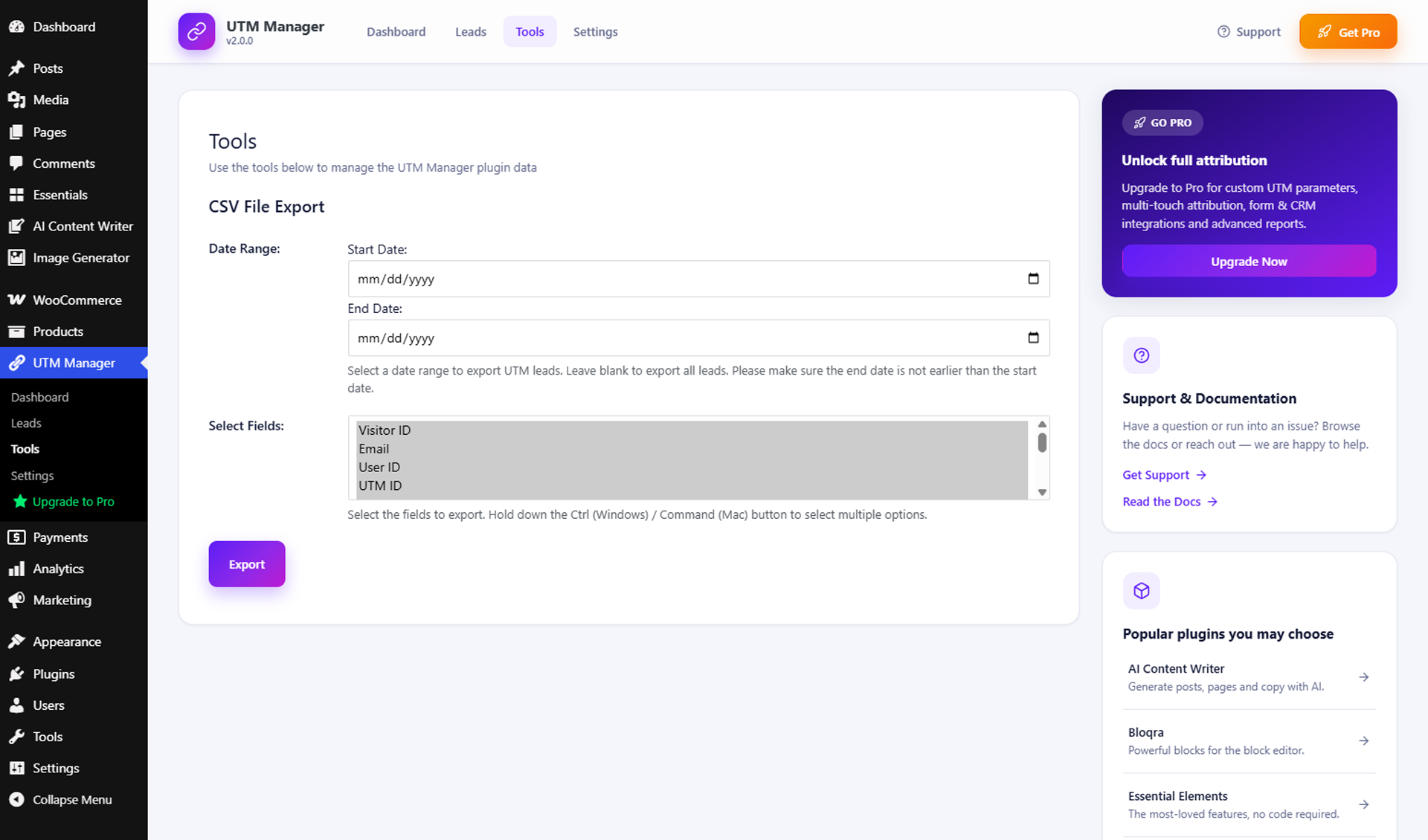Click the Settings sliders icon in sidebar

(x=16, y=768)
